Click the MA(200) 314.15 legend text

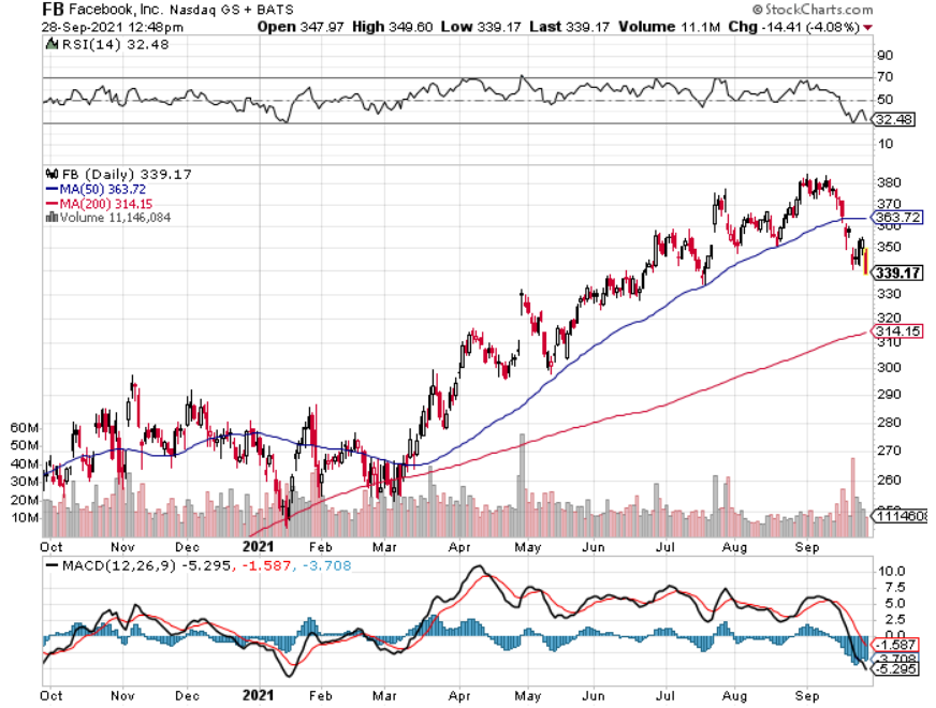[x=106, y=204]
